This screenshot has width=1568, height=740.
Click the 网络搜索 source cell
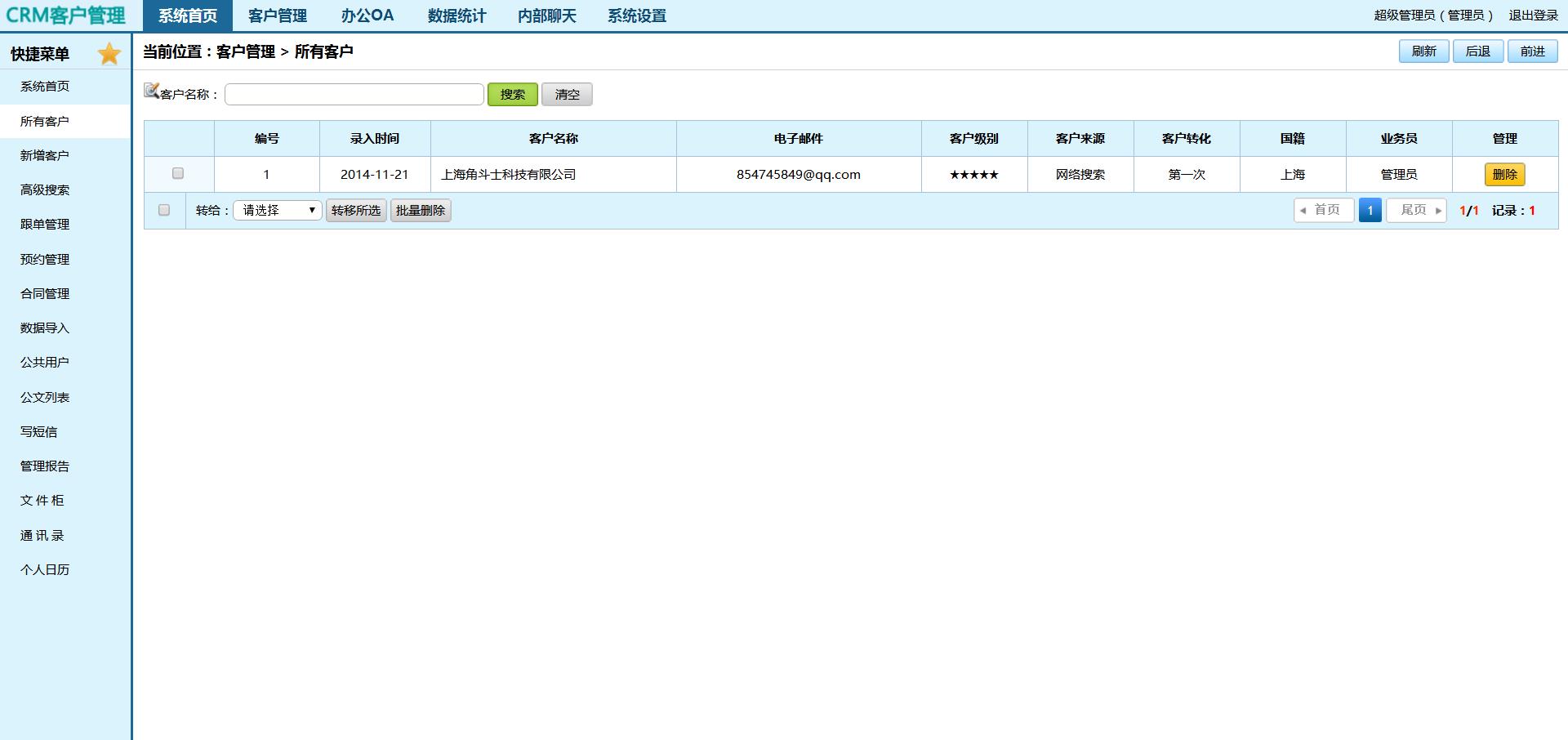click(x=1080, y=175)
